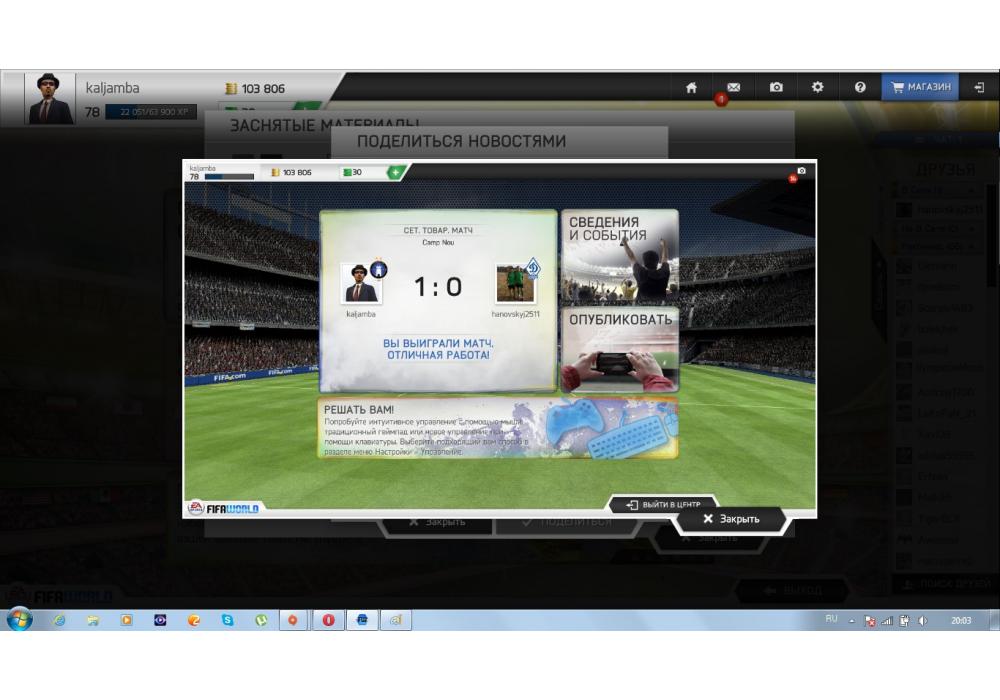1000x700 pixels.
Task: Open the МАГАЗИН store button
Action: 920,87
